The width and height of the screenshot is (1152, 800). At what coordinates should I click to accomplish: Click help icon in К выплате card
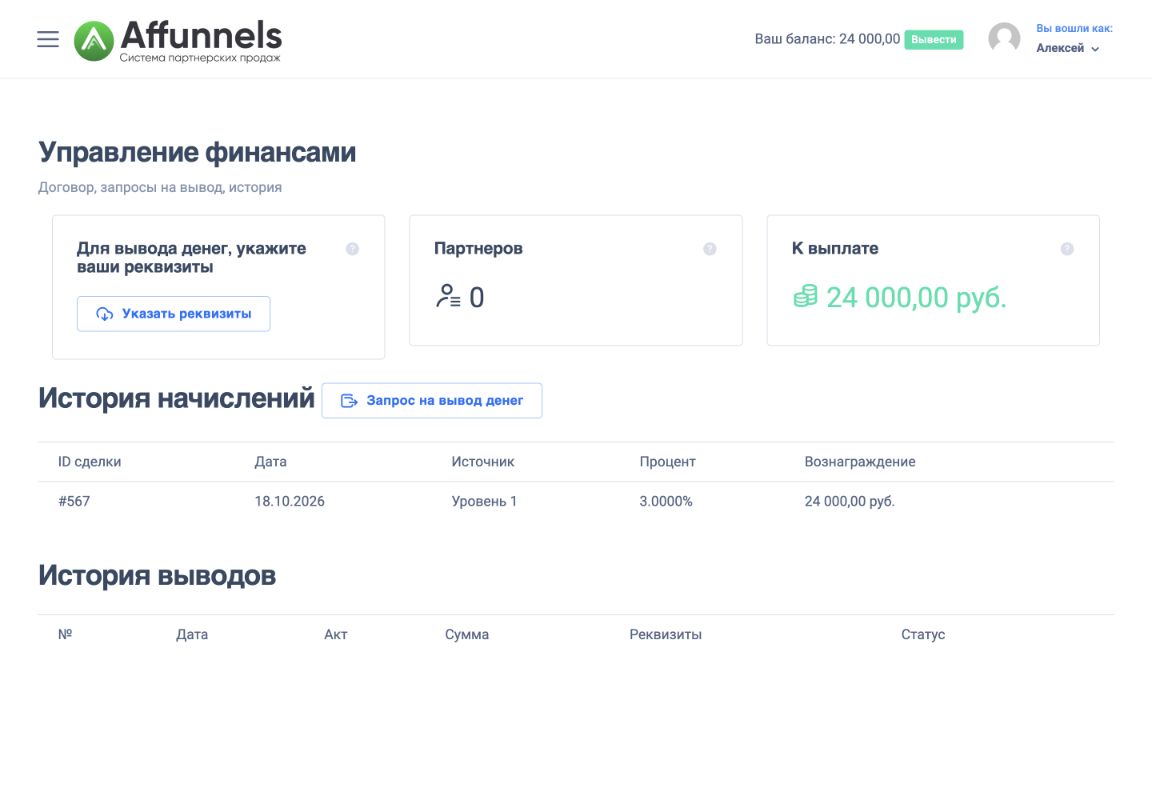1067,249
